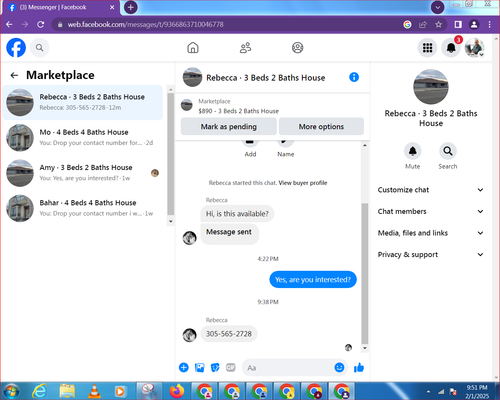Screen dimensions: 500x400
Task: Open Firefox from taskbar
Action: 177,391
